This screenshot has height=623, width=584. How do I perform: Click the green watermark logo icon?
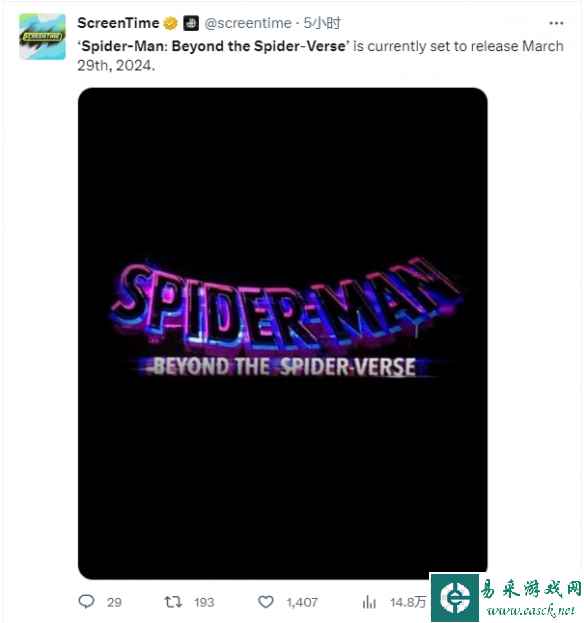pyautogui.click(x=455, y=598)
